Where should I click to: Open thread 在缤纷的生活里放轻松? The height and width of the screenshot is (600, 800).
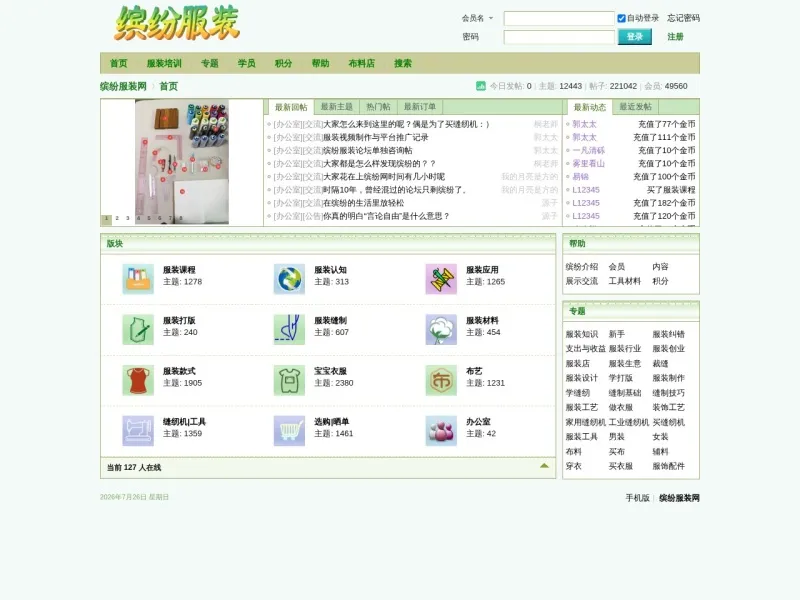point(364,203)
